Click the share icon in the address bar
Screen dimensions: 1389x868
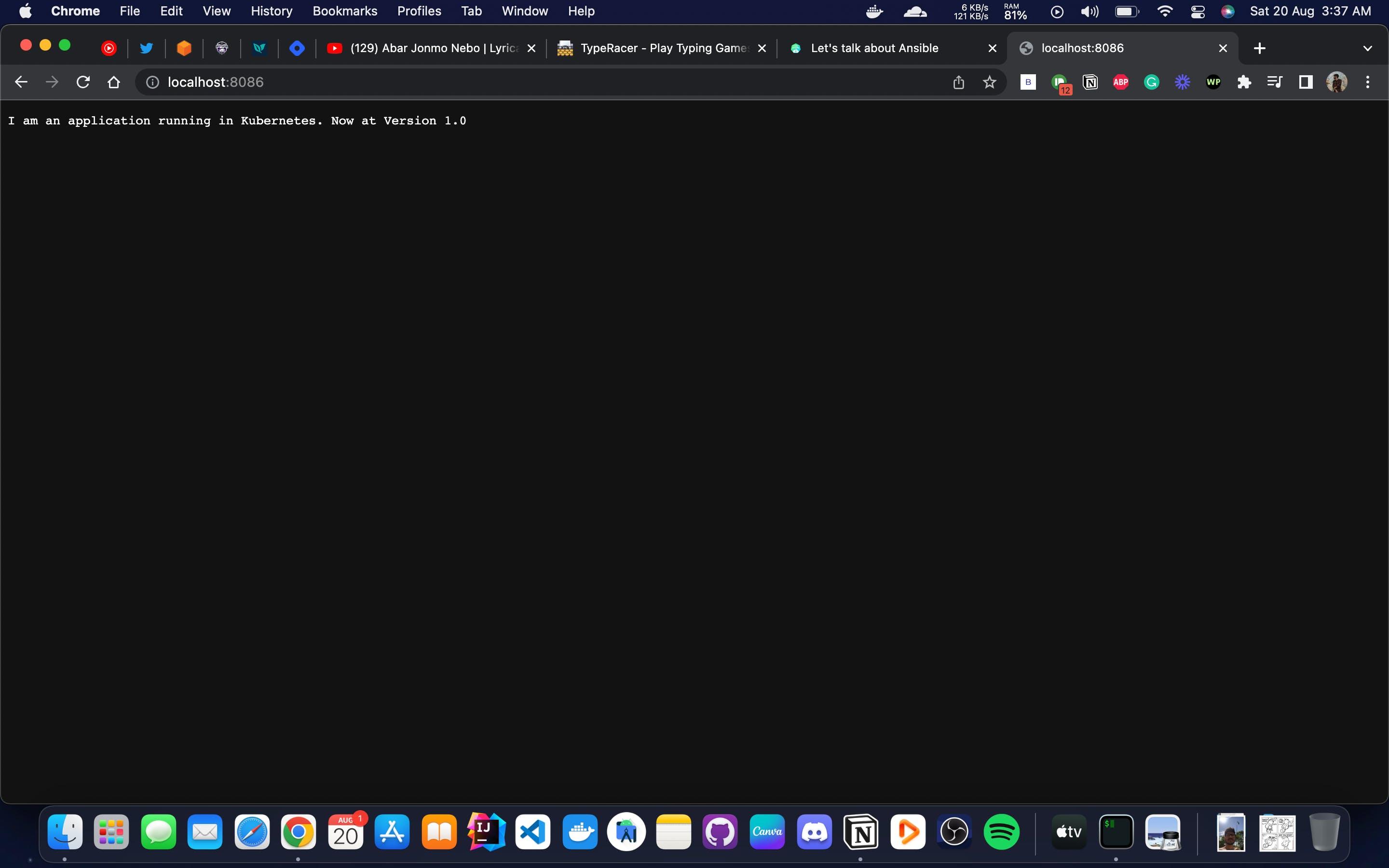(x=958, y=81)
